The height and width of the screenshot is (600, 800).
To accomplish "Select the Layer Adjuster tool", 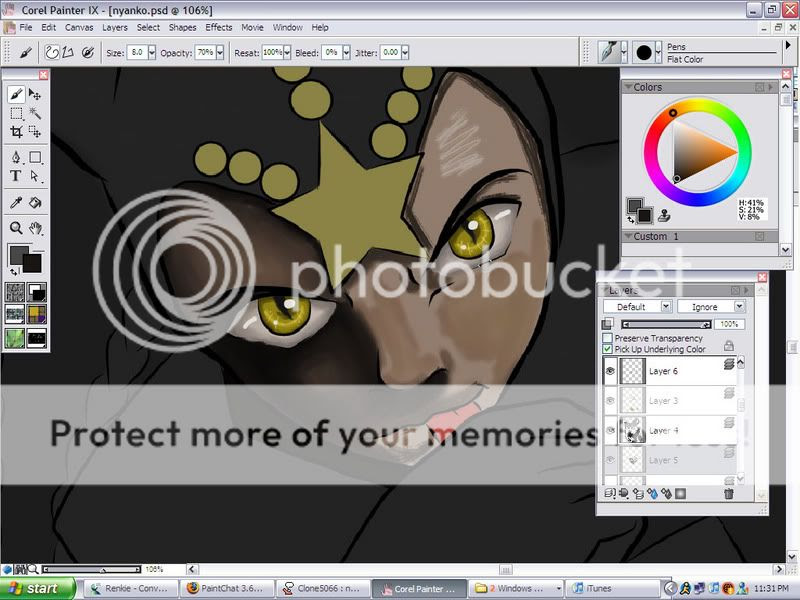I will coord(35,94).
